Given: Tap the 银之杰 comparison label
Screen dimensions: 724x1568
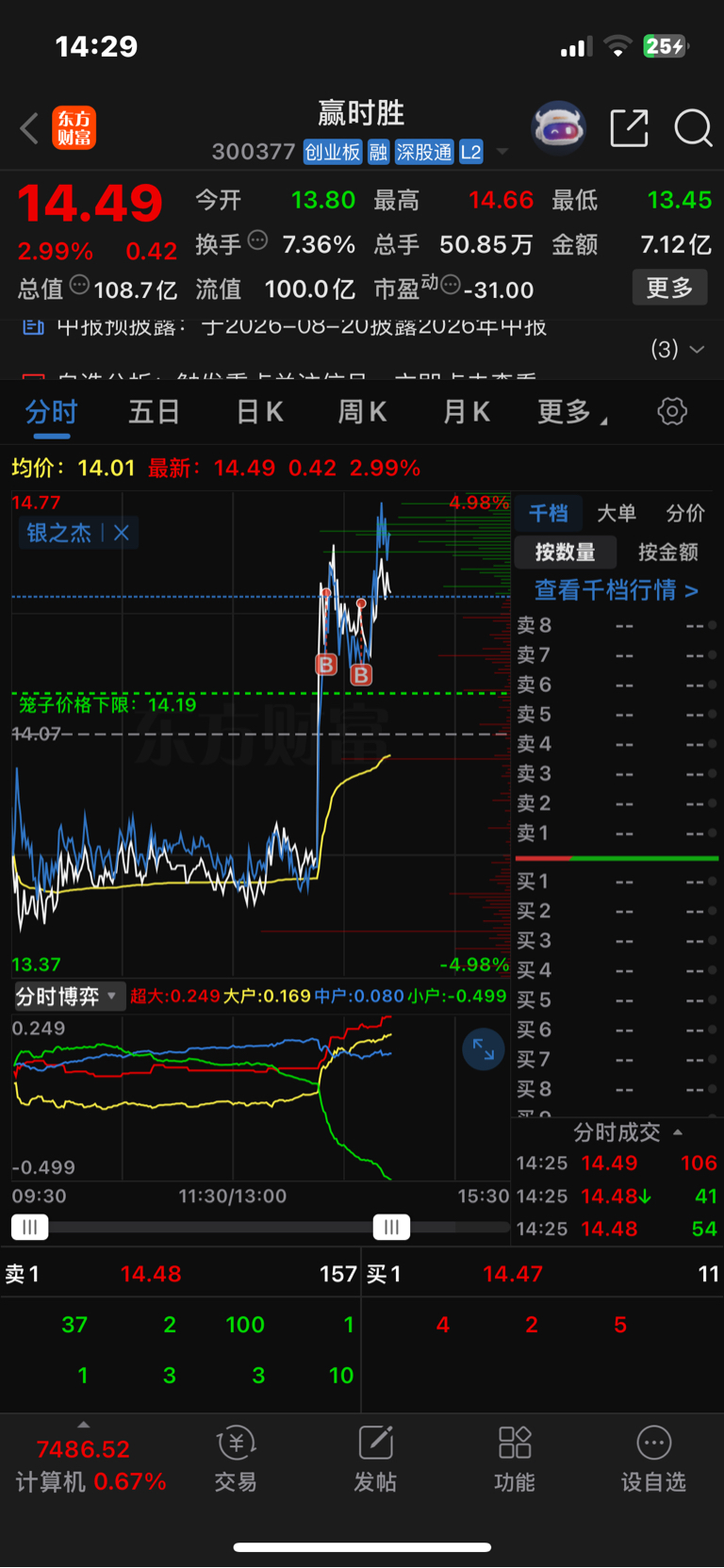Looking at the screenshot, I should click(58, 533).
